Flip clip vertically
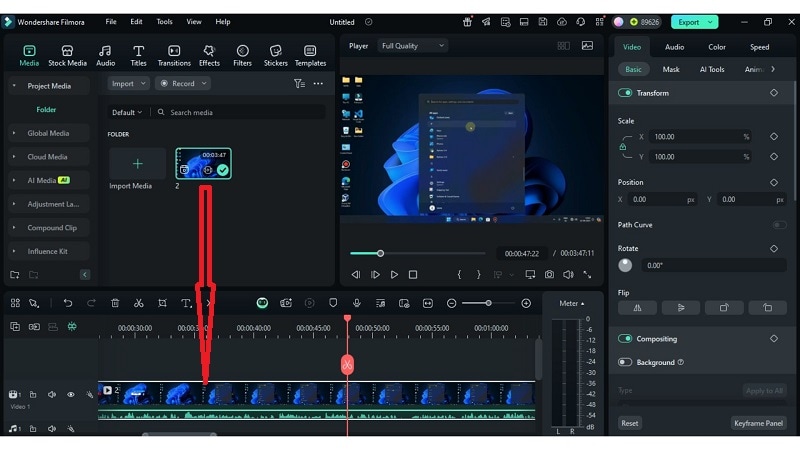800x450 pixels. coord(681,308)
